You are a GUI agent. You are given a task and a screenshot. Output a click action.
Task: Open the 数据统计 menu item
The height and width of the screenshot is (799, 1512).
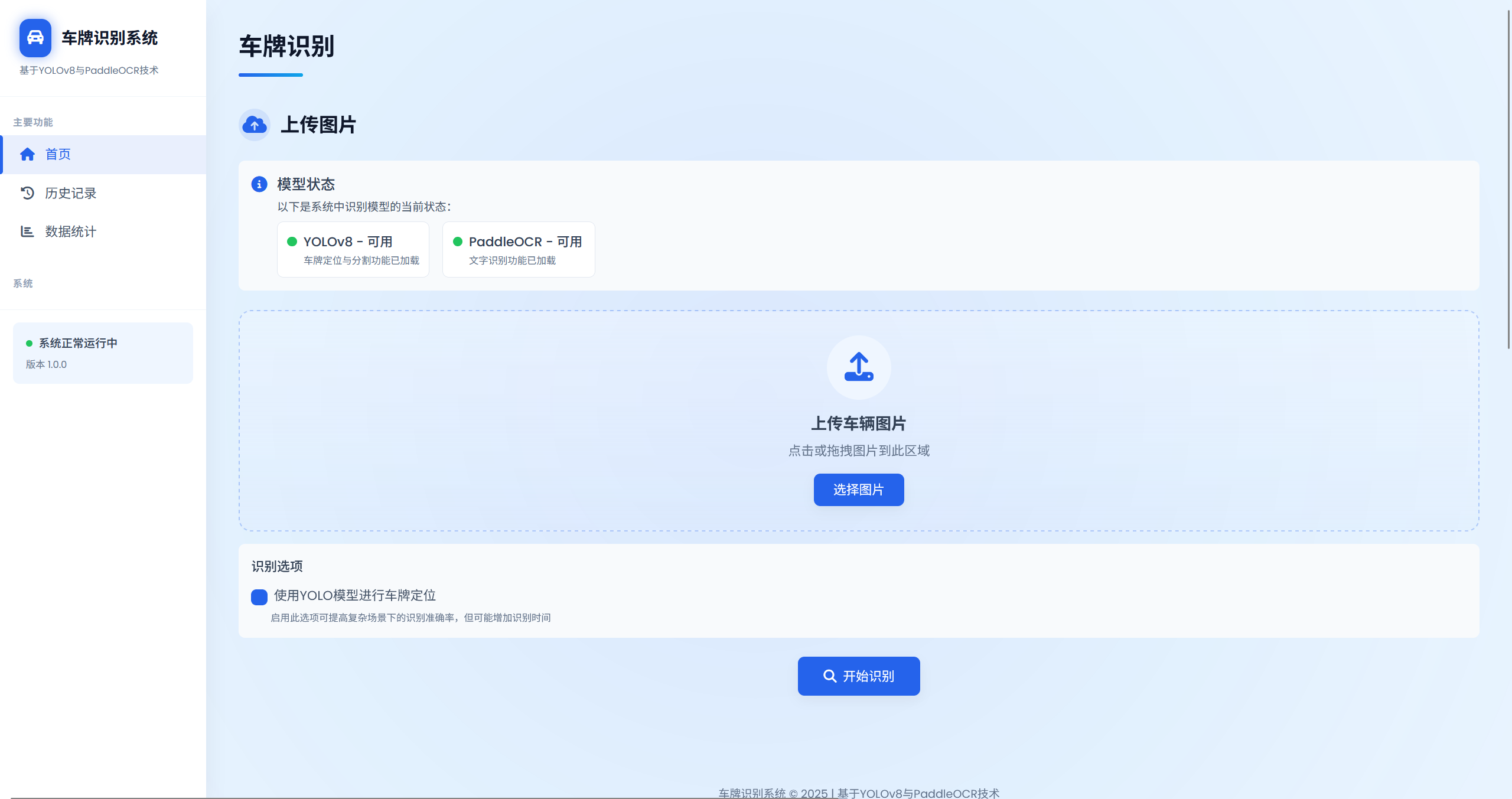[x=70, y=231]
